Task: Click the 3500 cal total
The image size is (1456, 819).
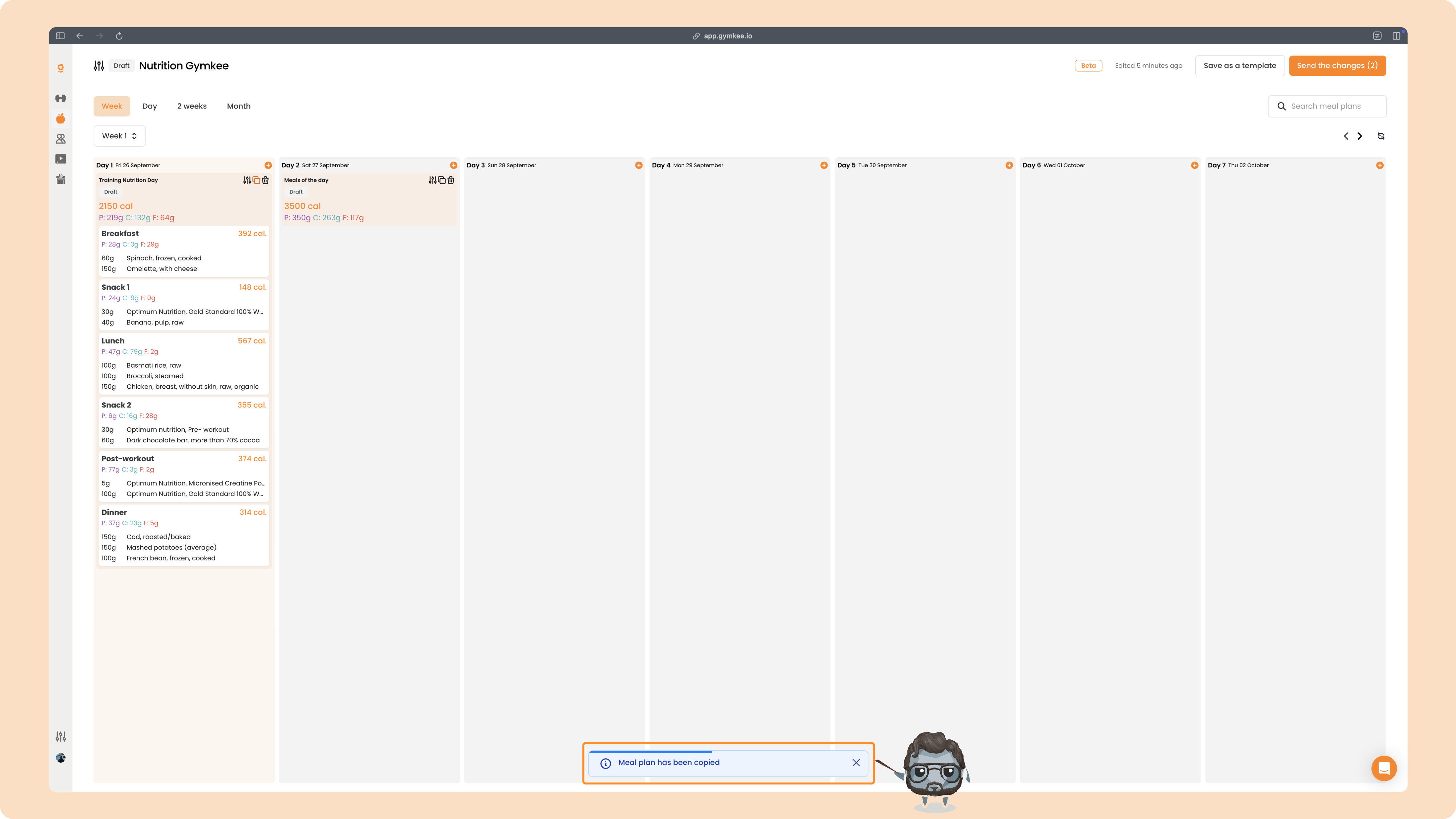Action: point(302,206)
